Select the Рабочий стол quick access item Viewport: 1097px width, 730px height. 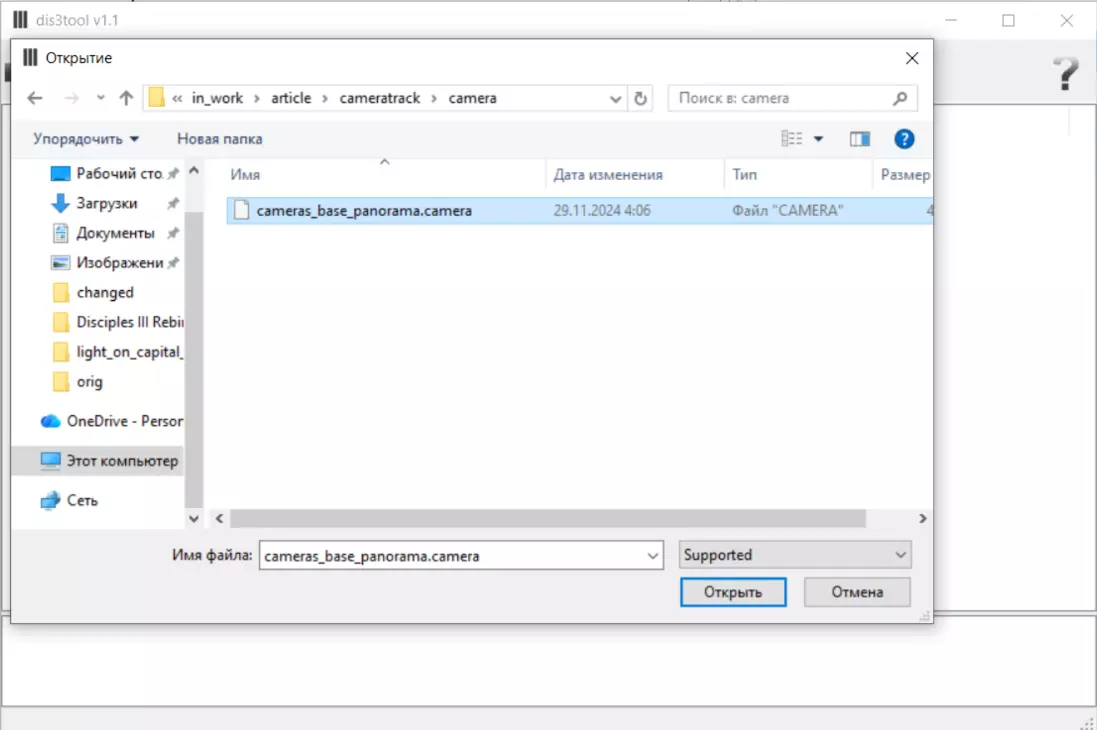(114, 174)
